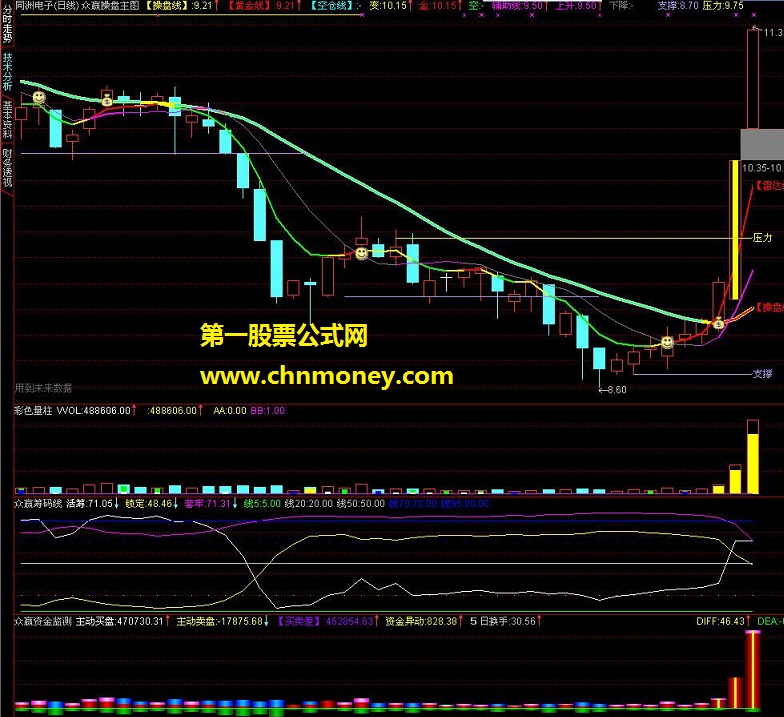Switch to the 技术分析 side tab
This screenshot has width=784, height=717.
point(6,72)
